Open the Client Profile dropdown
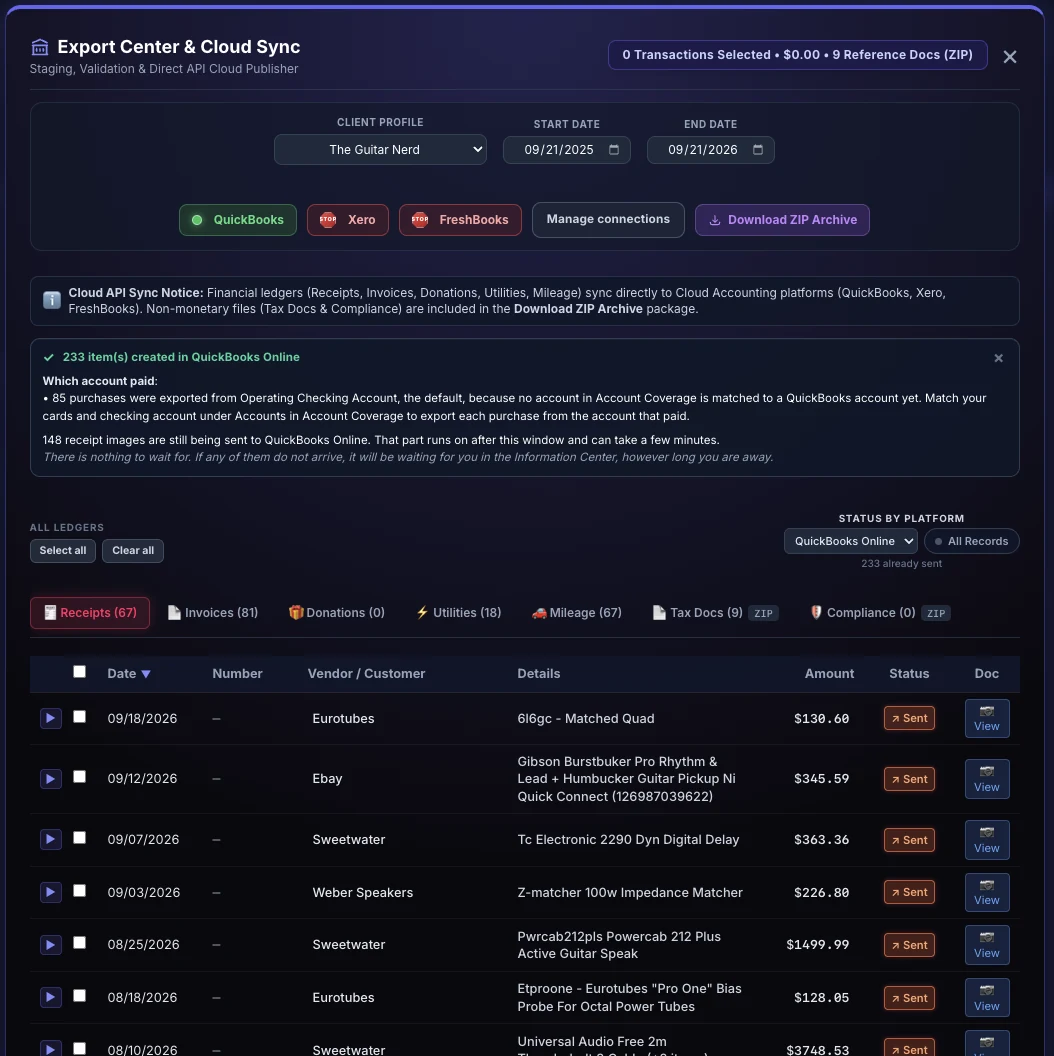 click(x=380, y=150)
